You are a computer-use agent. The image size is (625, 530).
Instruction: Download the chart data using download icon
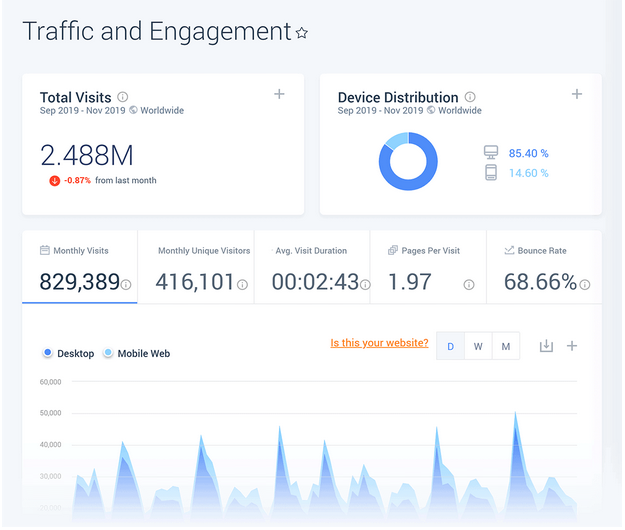pyautogui.click(x=546, y=346)
